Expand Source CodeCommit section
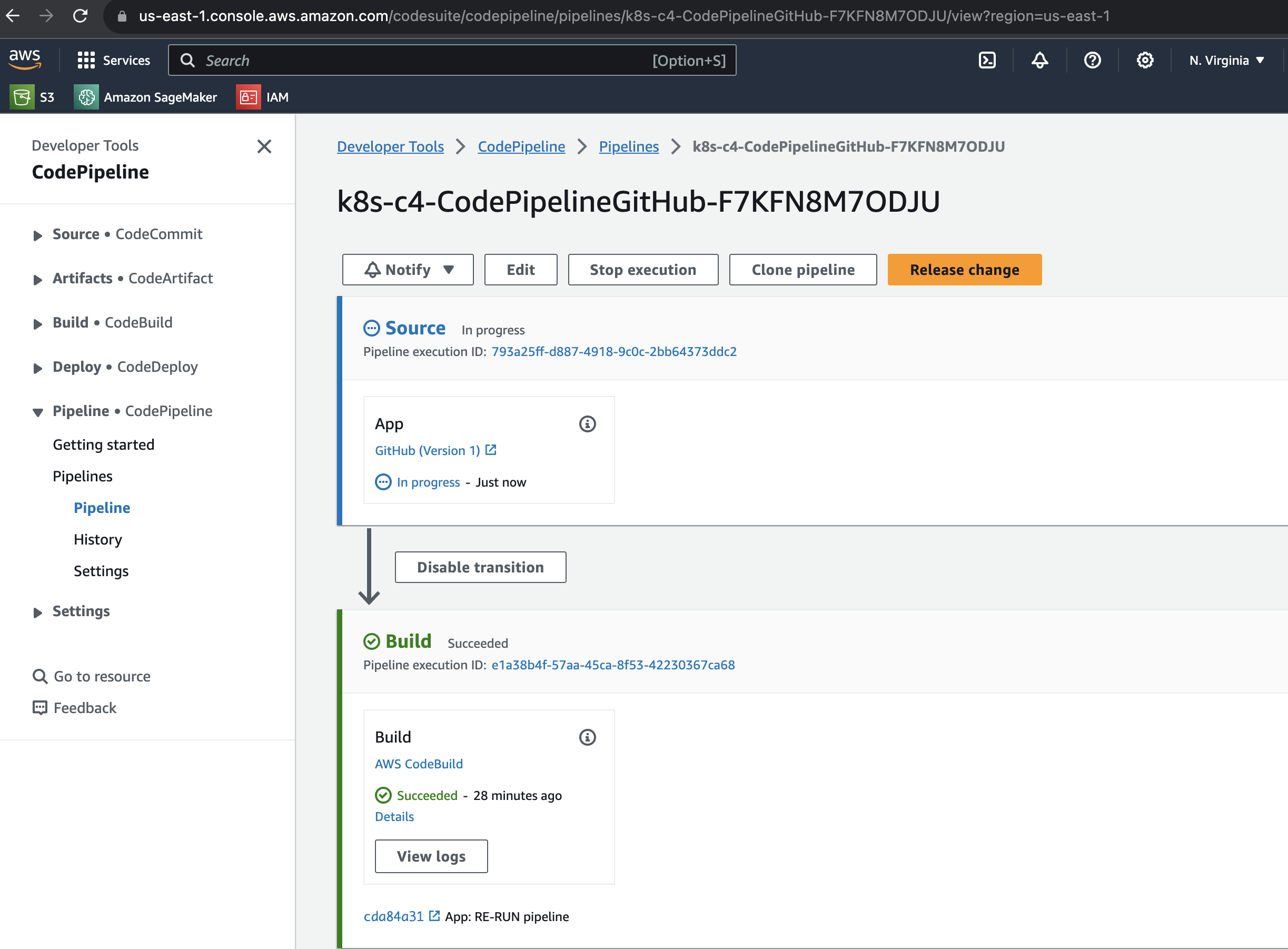Image resolution: width=1288 pixels, height=949 pixels. pos(38,235)
